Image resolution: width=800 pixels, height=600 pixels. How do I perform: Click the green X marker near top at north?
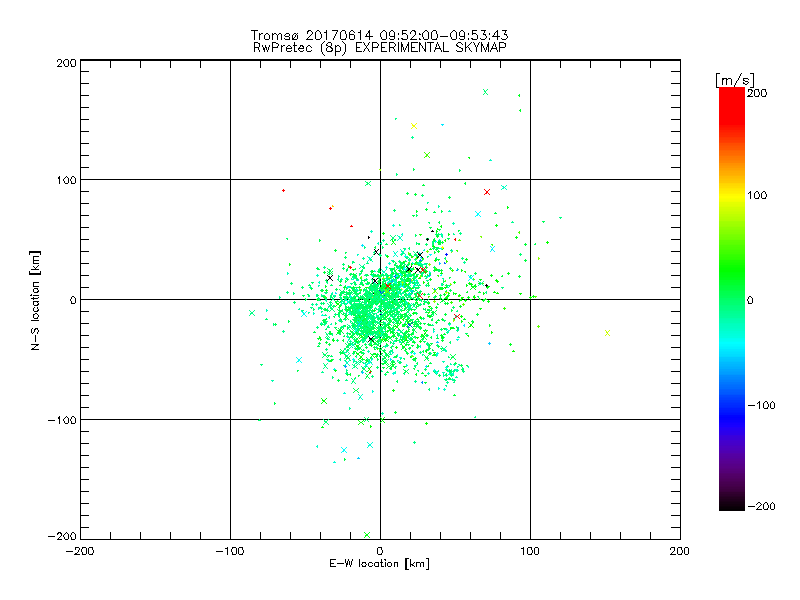tap(485, 92)
